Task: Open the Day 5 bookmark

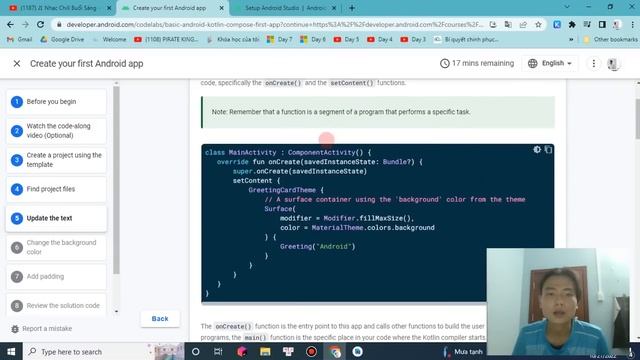Action: click(347, 39)
